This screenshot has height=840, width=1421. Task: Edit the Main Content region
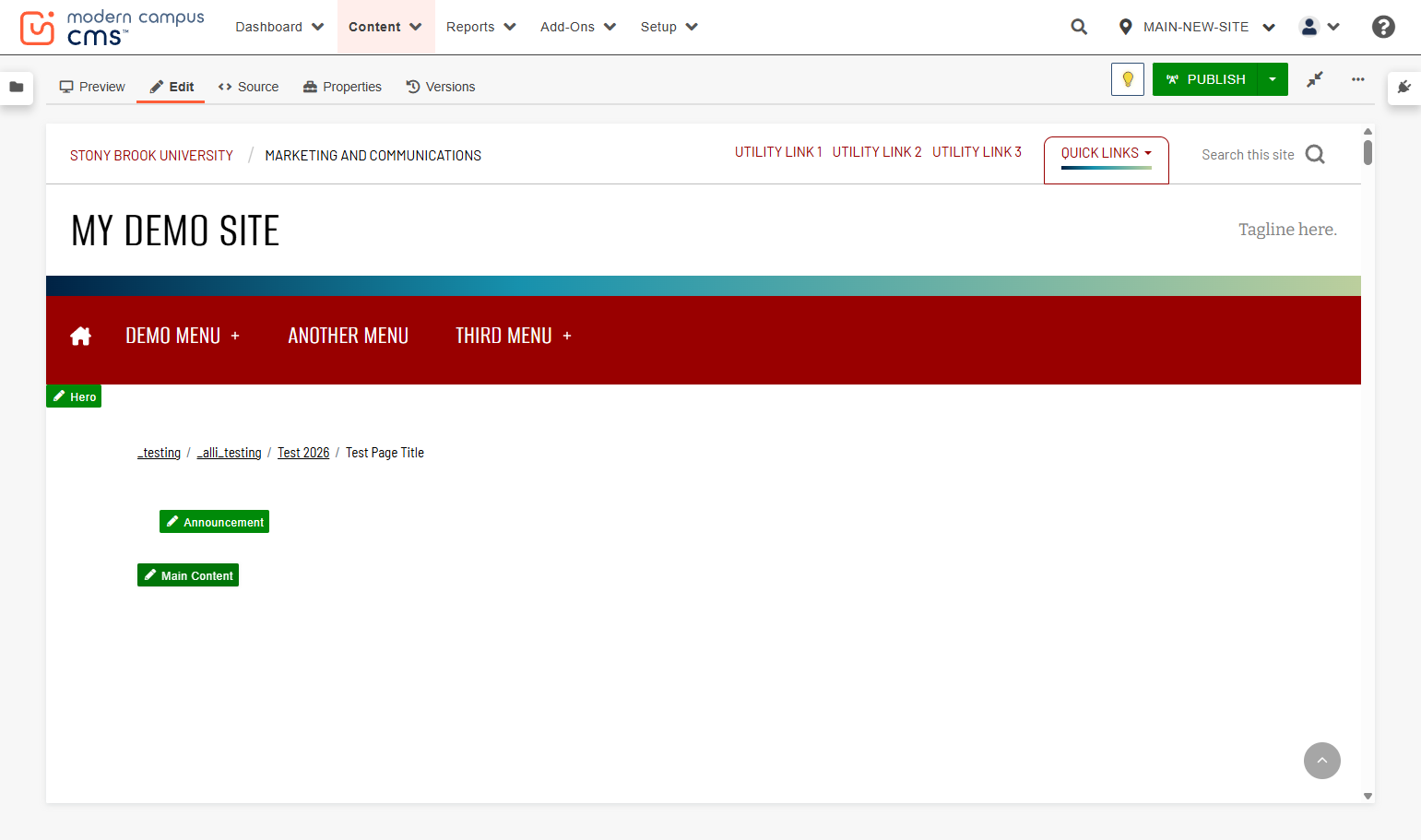tap(188, 575)
